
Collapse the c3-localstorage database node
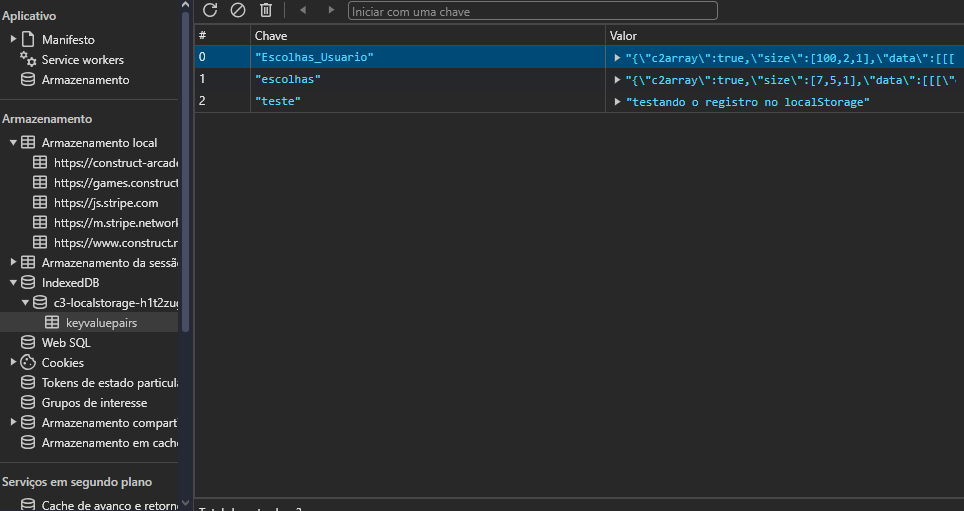25,302
